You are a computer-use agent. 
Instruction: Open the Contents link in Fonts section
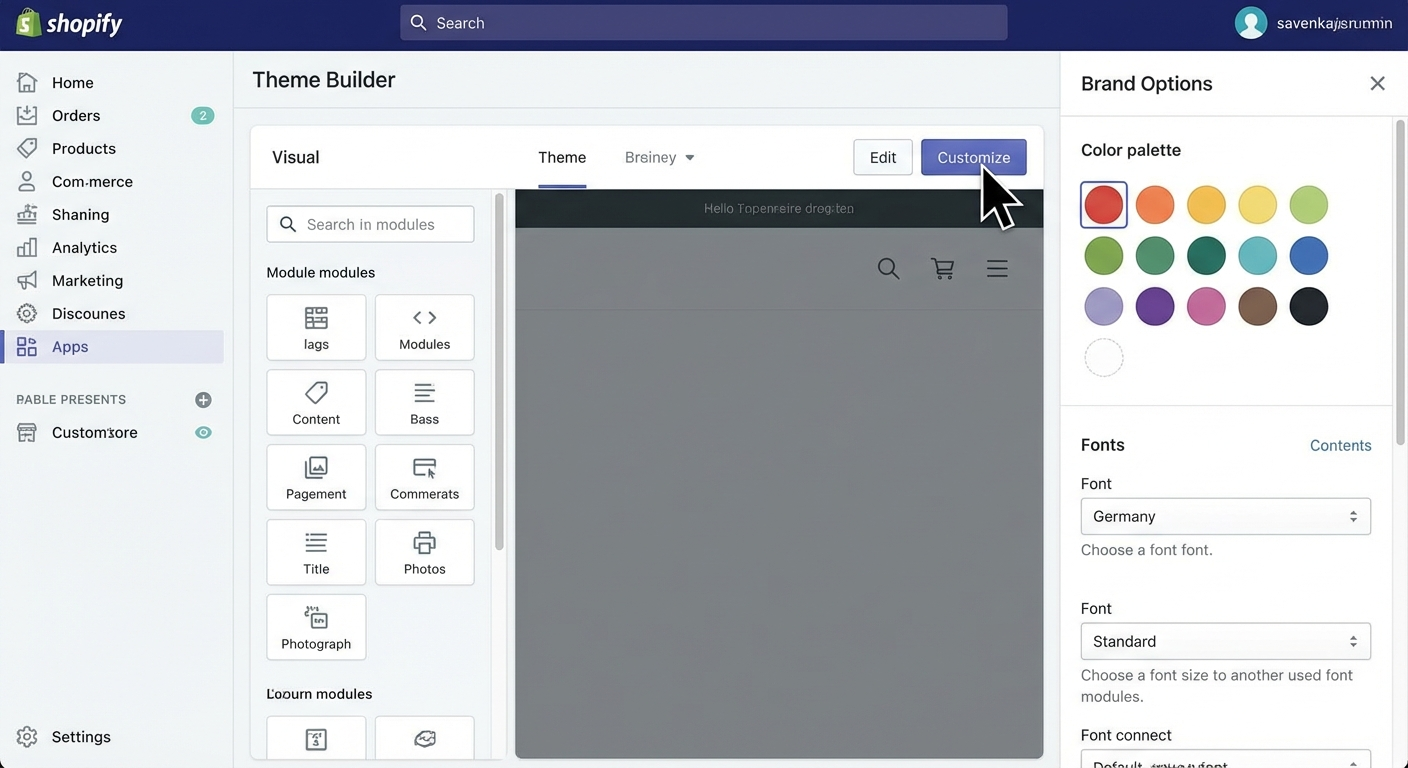(1340, 445)
